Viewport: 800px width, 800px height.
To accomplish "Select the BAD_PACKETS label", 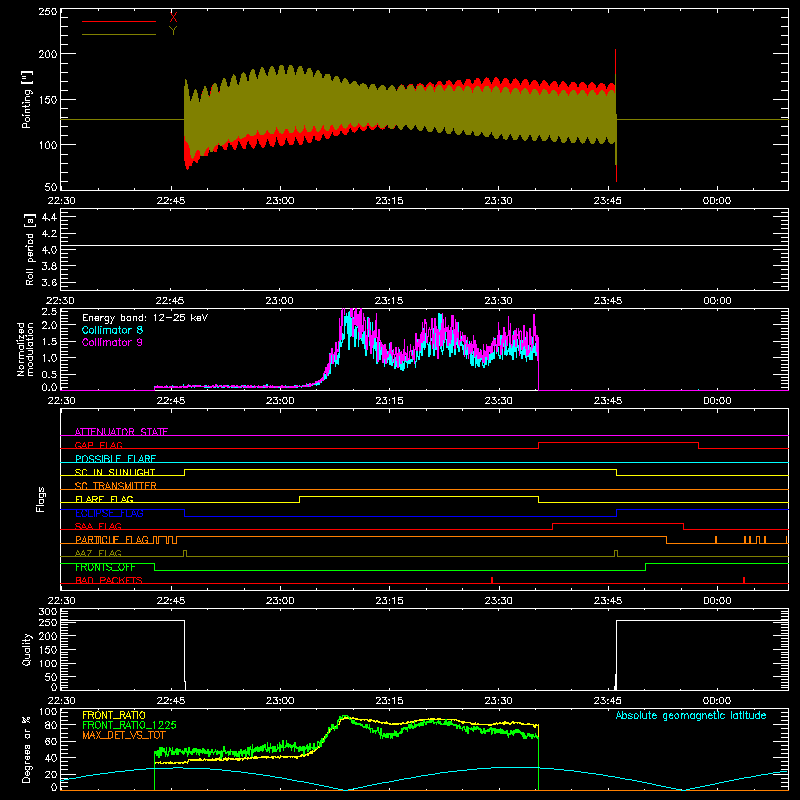I will (x=109, y=580).
